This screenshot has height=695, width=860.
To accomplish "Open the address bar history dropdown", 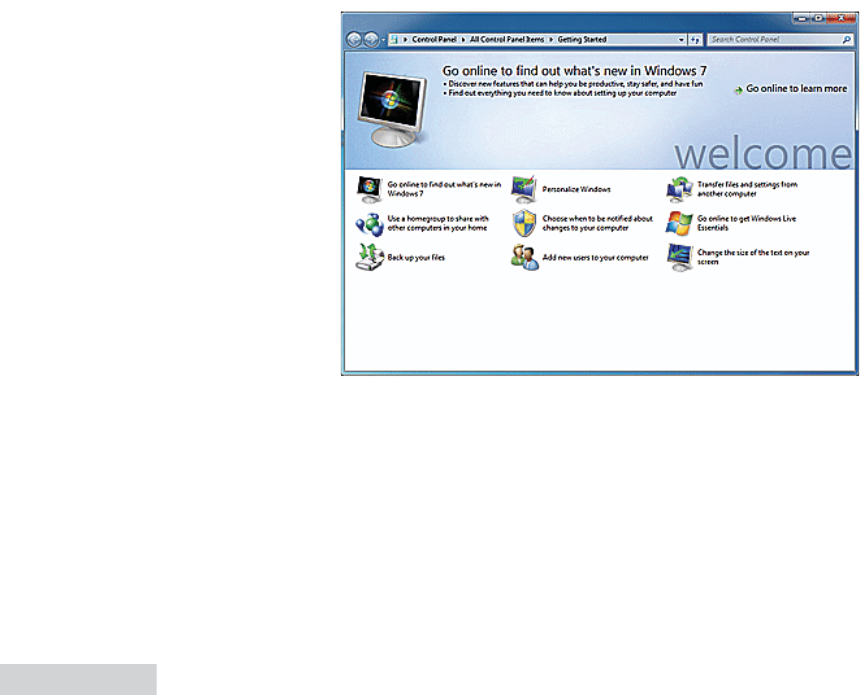I will coord(681,39).
